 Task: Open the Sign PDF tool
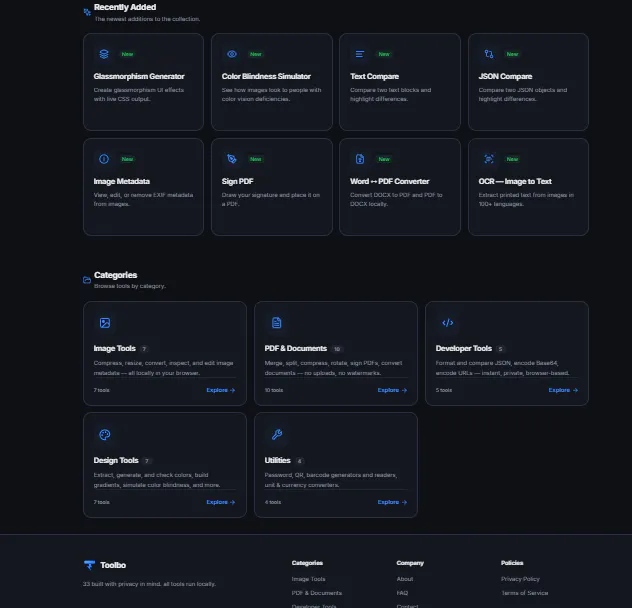(x=272, y=187)
